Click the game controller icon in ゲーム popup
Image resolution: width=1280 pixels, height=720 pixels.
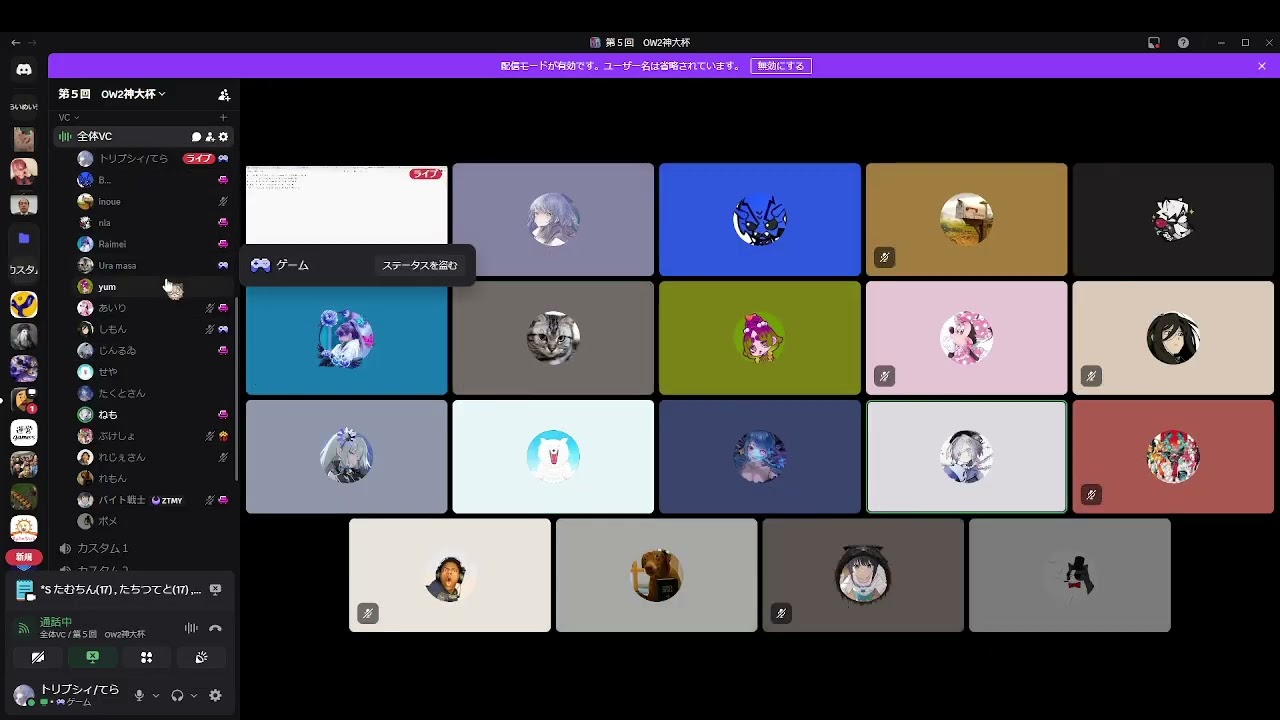[260, 265]
